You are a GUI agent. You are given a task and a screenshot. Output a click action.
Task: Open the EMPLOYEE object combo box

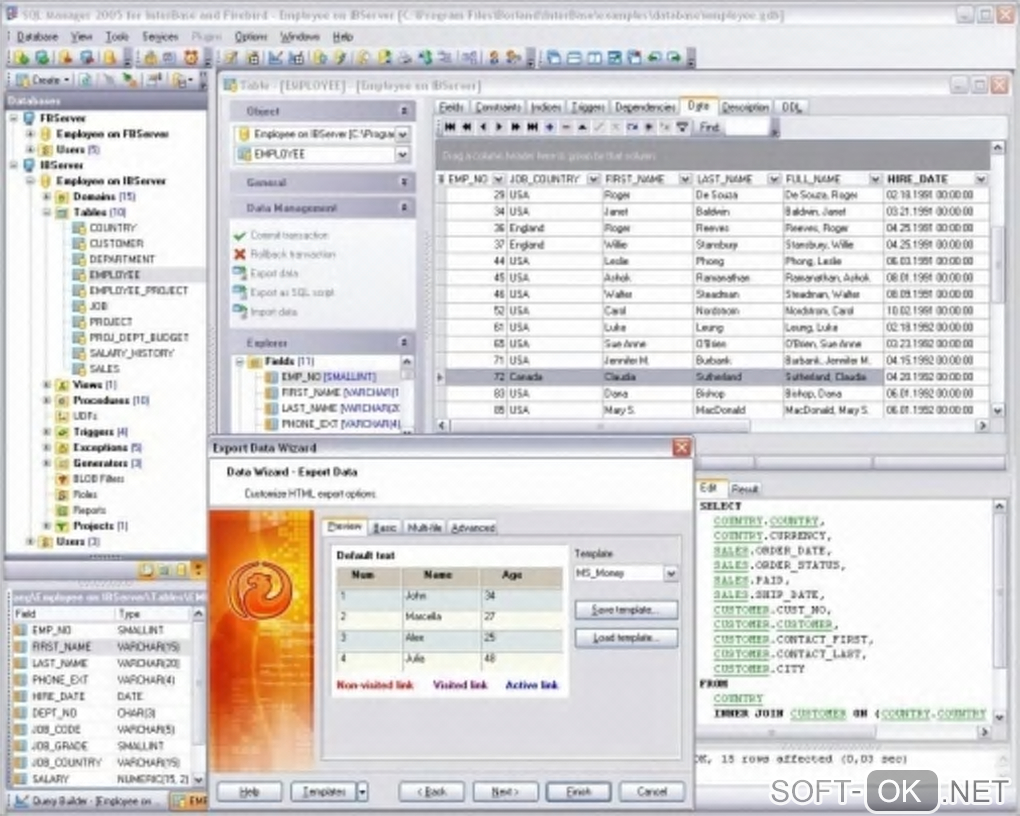point(403,154)
